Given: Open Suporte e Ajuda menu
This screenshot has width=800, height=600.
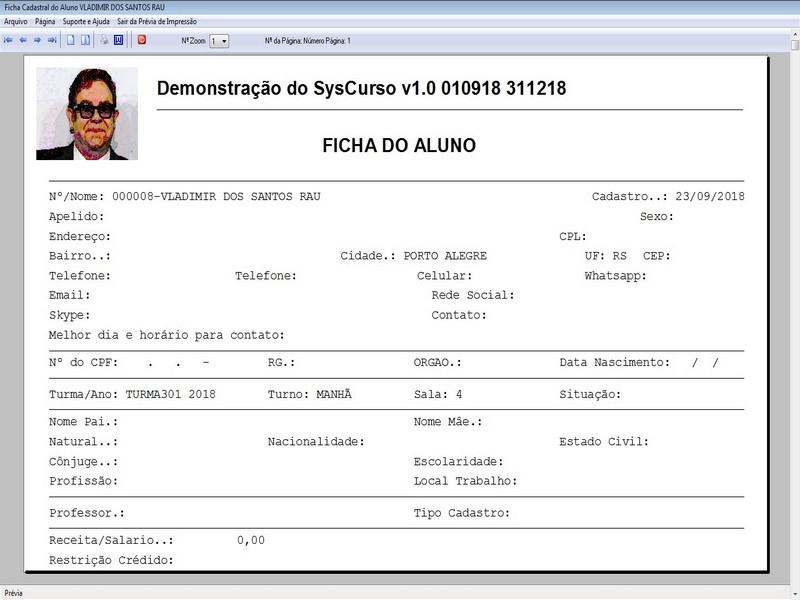Looking at the screenshot, I should point(86,21).
